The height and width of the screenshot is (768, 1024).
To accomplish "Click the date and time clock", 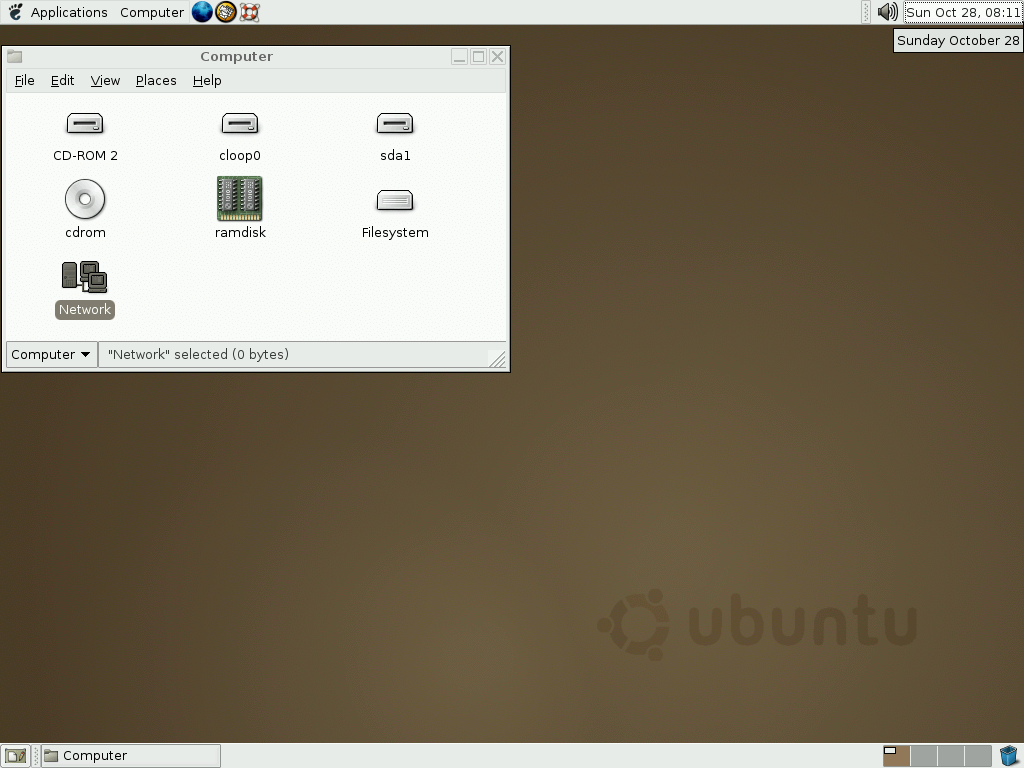I will click(x=962, y=12).
